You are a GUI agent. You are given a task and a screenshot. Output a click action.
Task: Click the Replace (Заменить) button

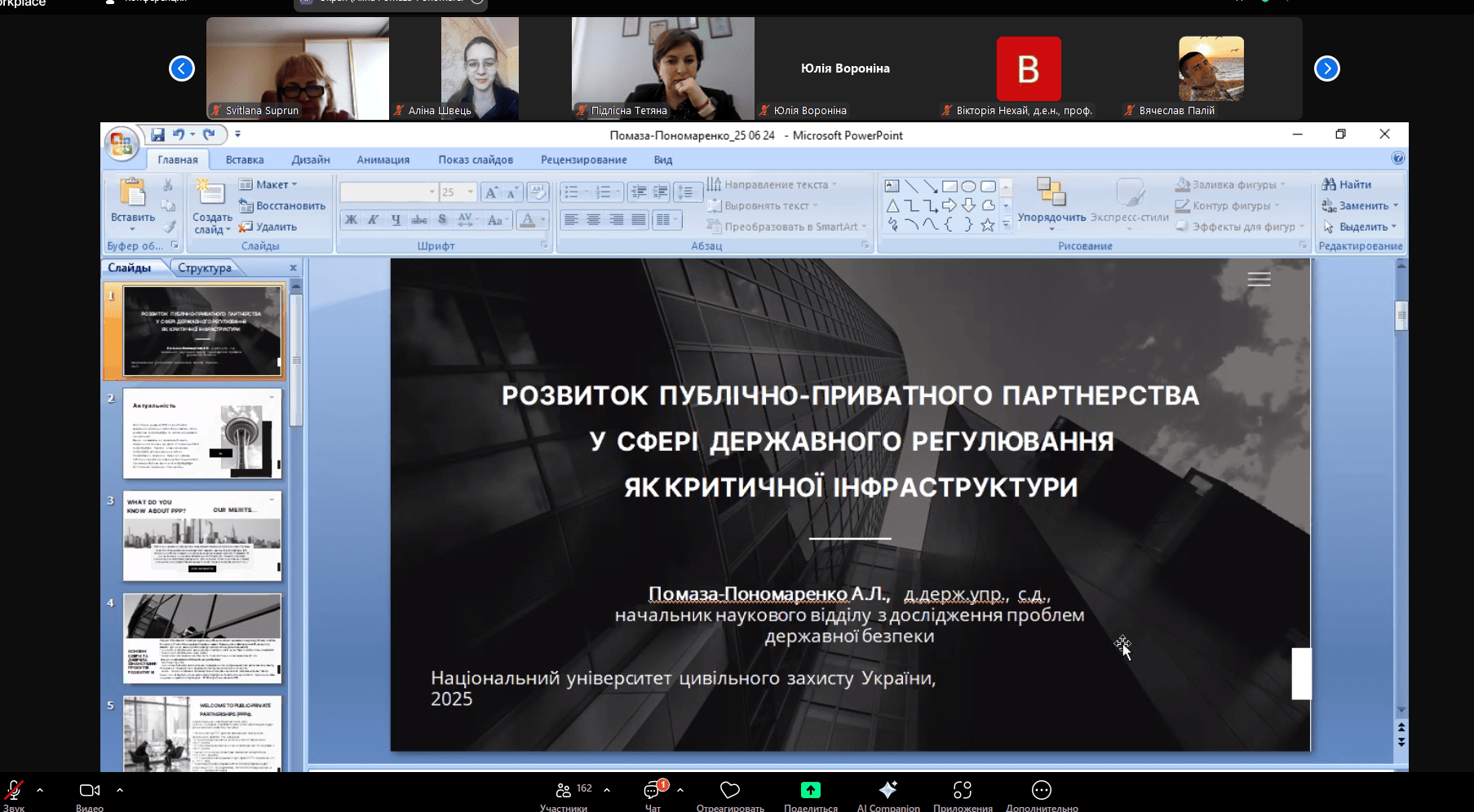click(x=1361, y=206)
